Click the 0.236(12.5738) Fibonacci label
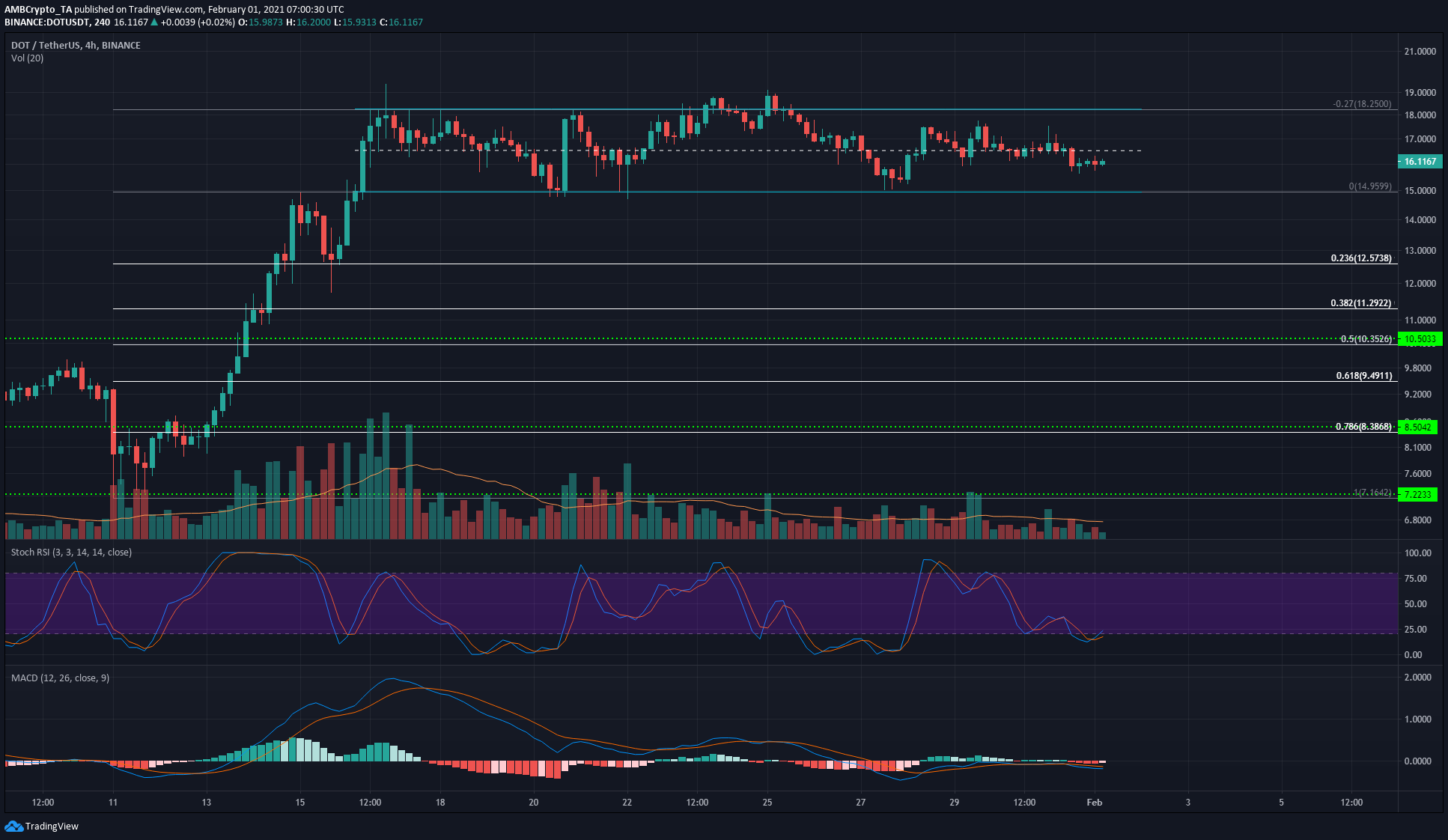This screenshot has height=840, width=1448. point(1361,258)
